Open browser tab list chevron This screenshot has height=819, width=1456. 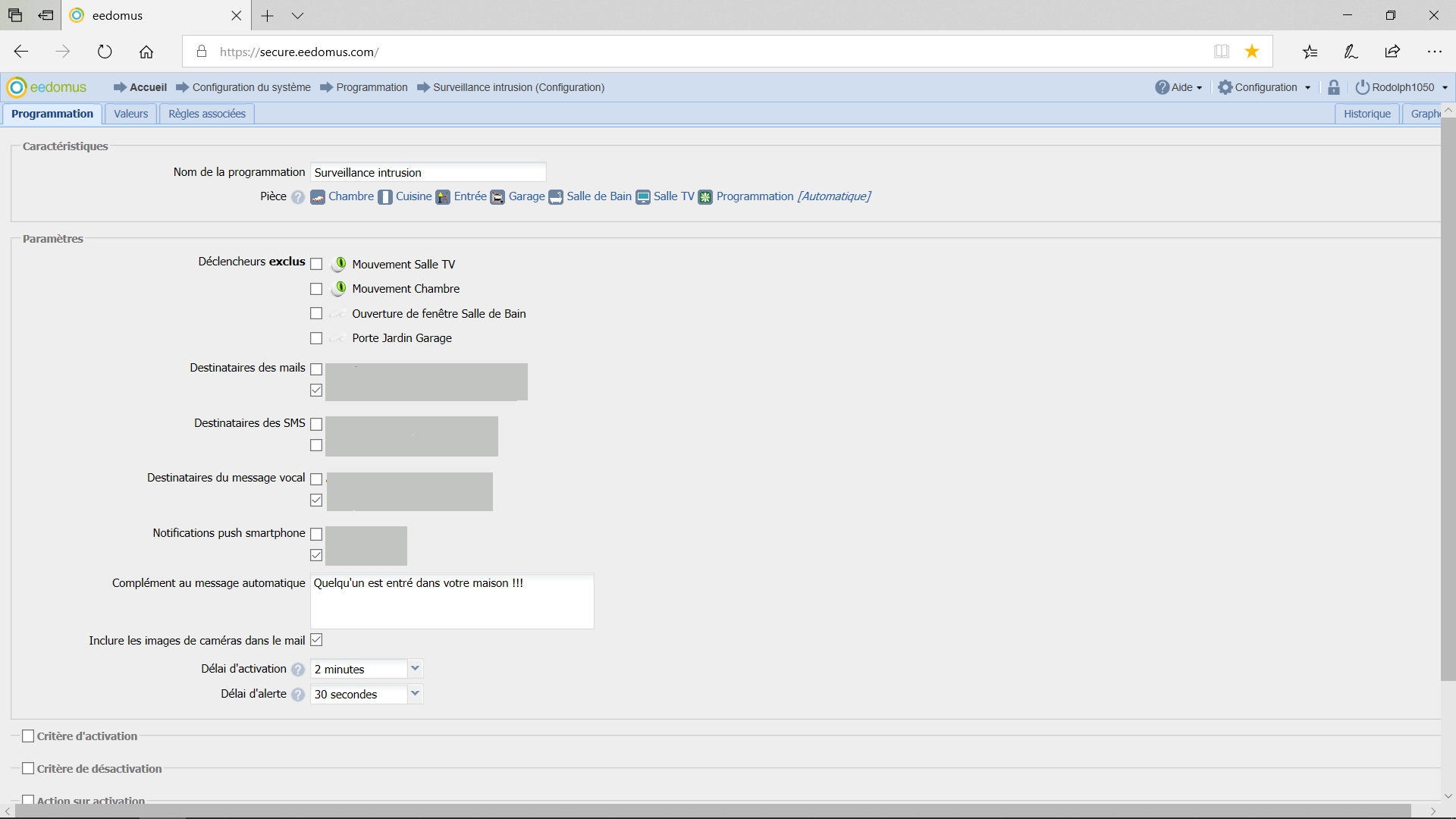[297, 15]
